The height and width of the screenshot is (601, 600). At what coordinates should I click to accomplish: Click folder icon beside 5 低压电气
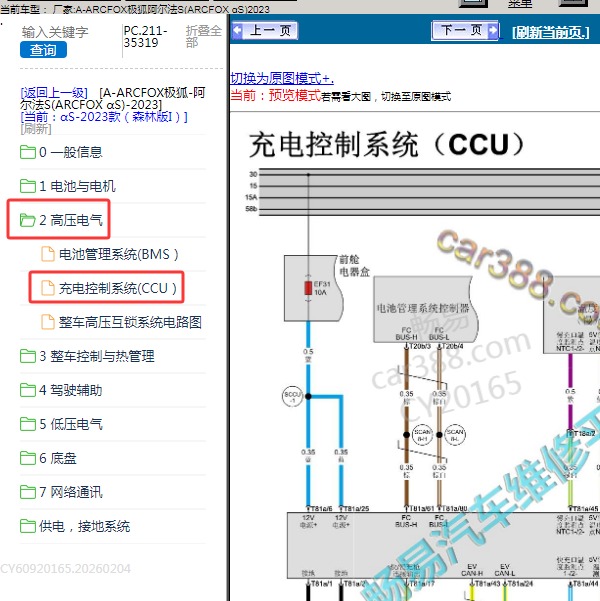click(28, 424)
